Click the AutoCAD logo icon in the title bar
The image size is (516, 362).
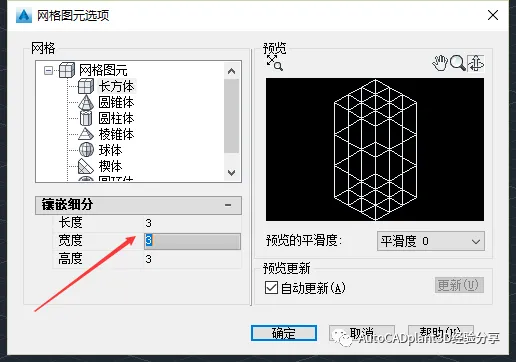(24, 16)
